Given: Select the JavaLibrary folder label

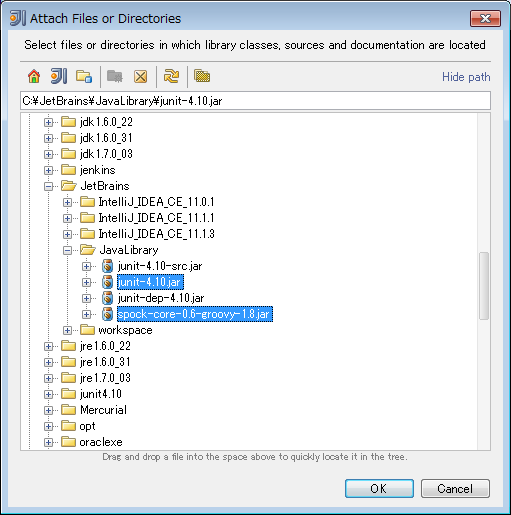Looking at the screenshot, I should [x=129, y=250].
